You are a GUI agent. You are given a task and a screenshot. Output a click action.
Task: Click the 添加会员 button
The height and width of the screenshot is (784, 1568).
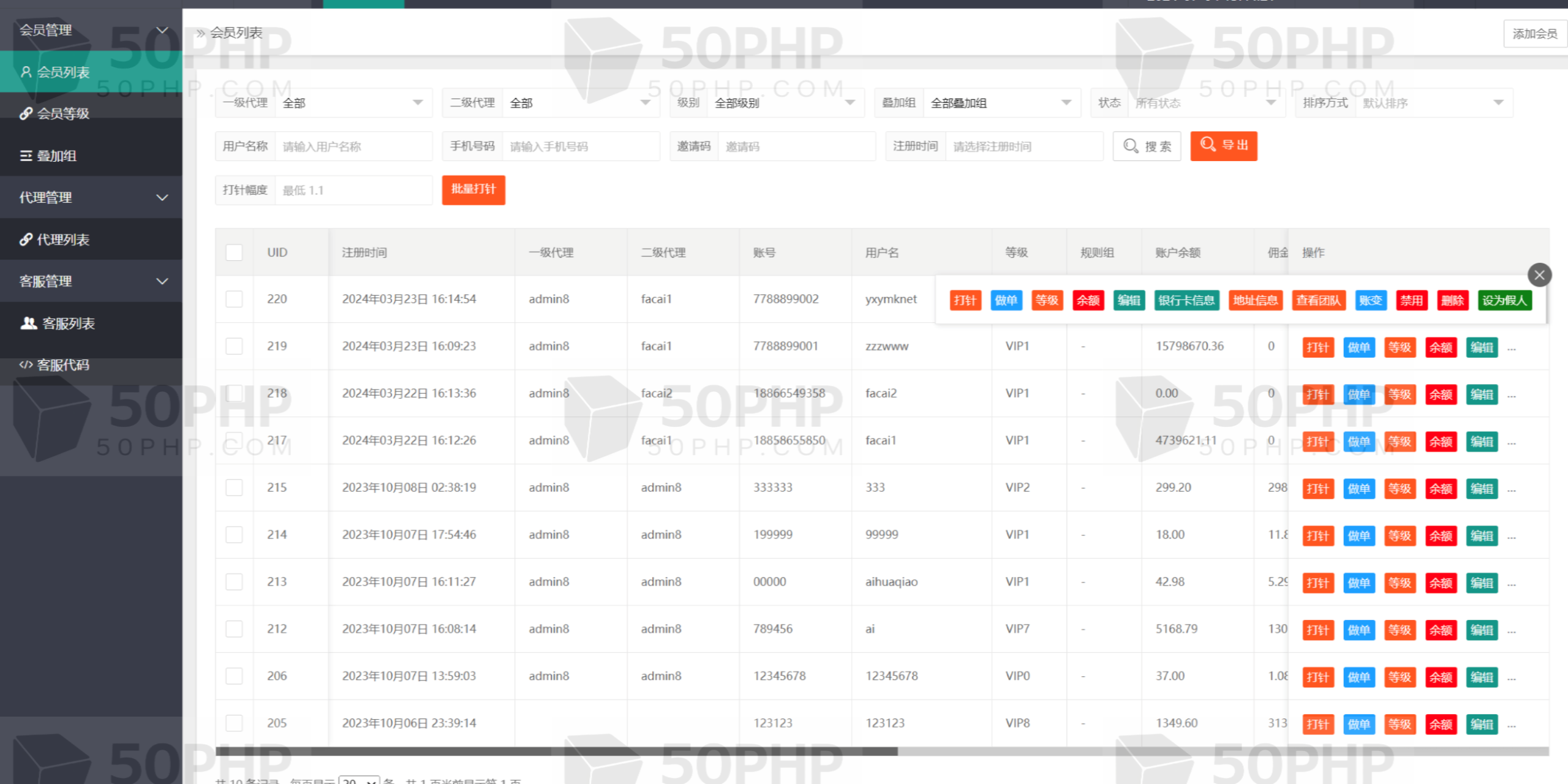(1534, 34)
